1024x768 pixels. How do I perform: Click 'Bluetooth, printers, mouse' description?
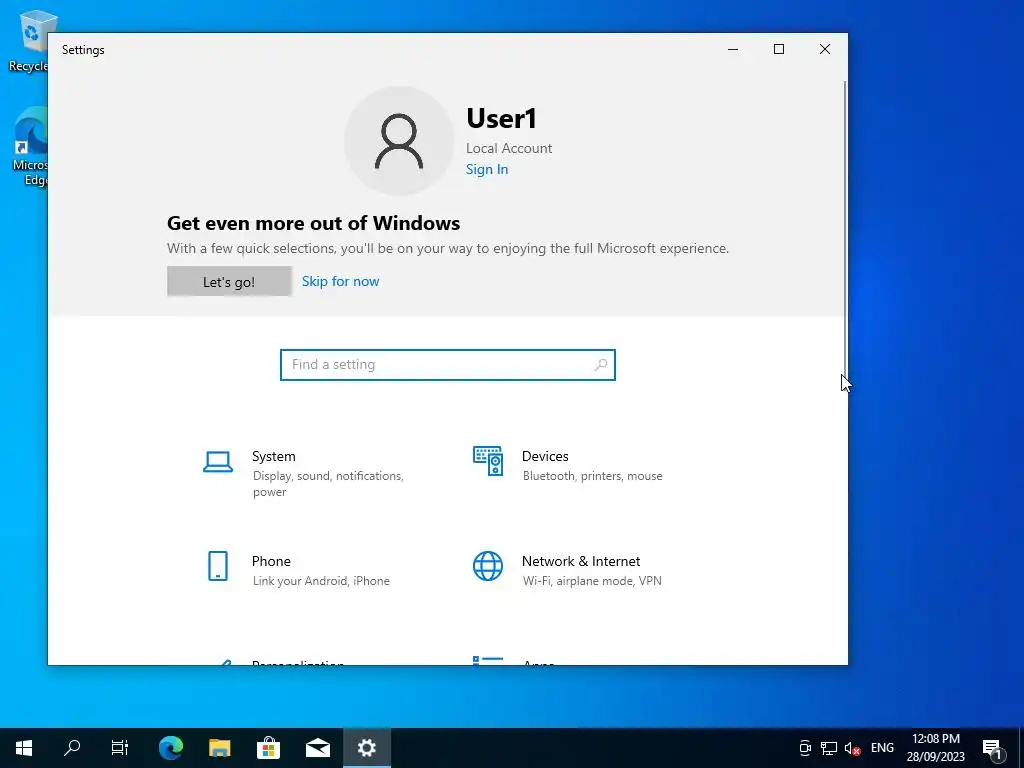pyautogui.click(x=592, y=476)
